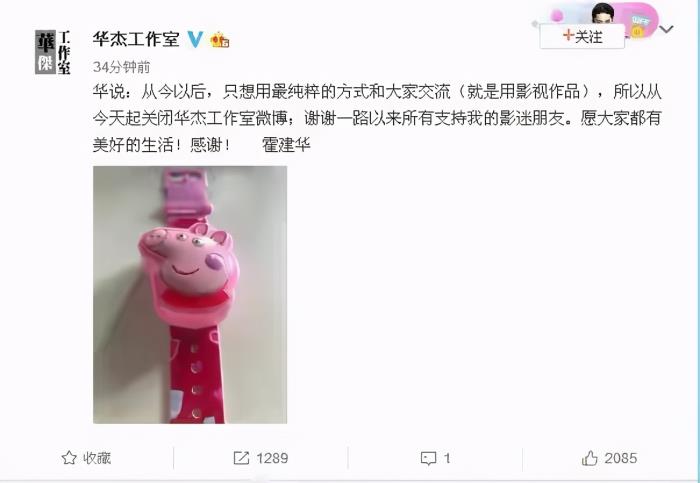Open the 华杰工作室 profile avatar
This screenshot has width=700, height=483.
pyautogui.click(x=53, y=52)
